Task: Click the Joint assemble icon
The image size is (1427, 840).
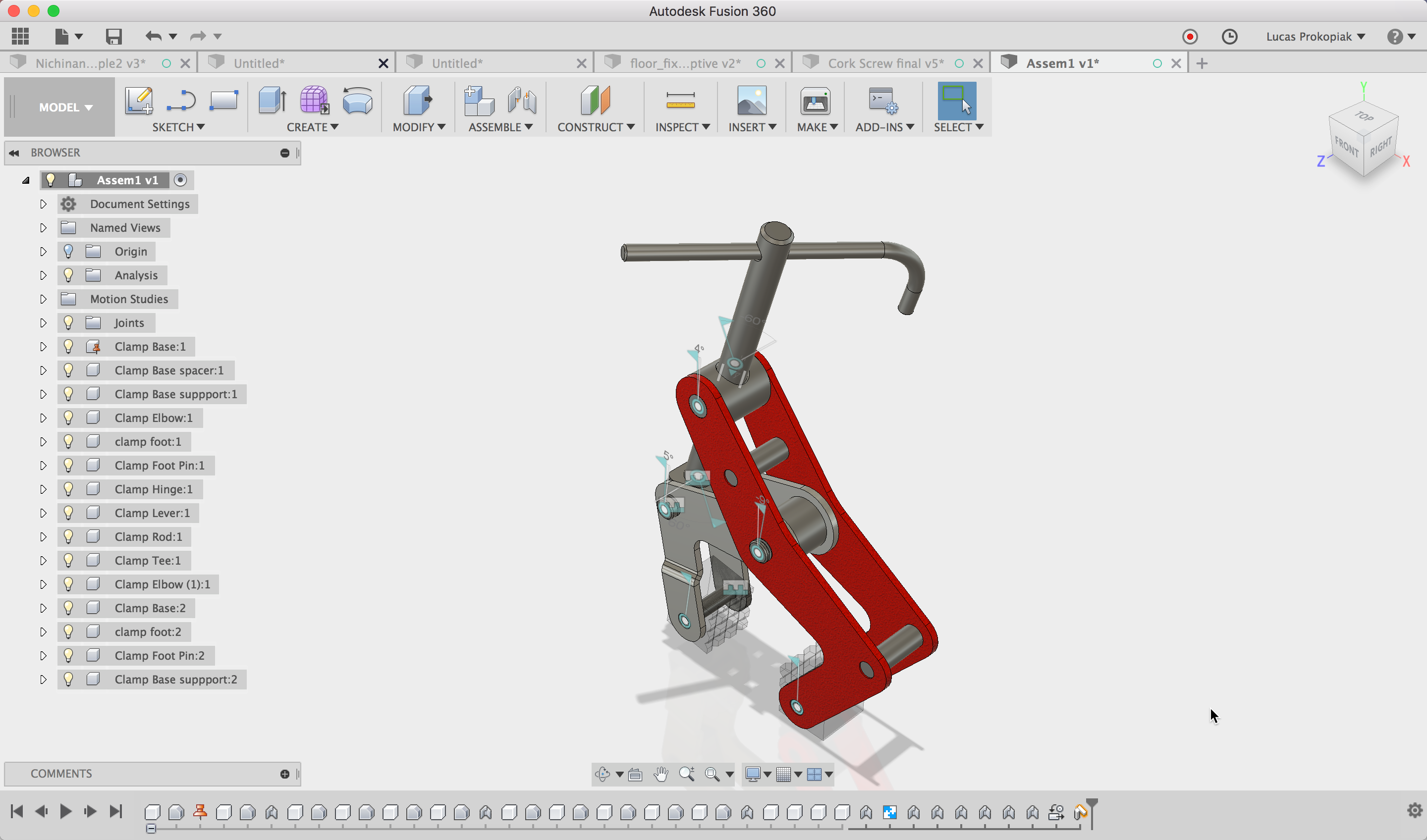Action: pyautogui.click(x=522, y=101)
